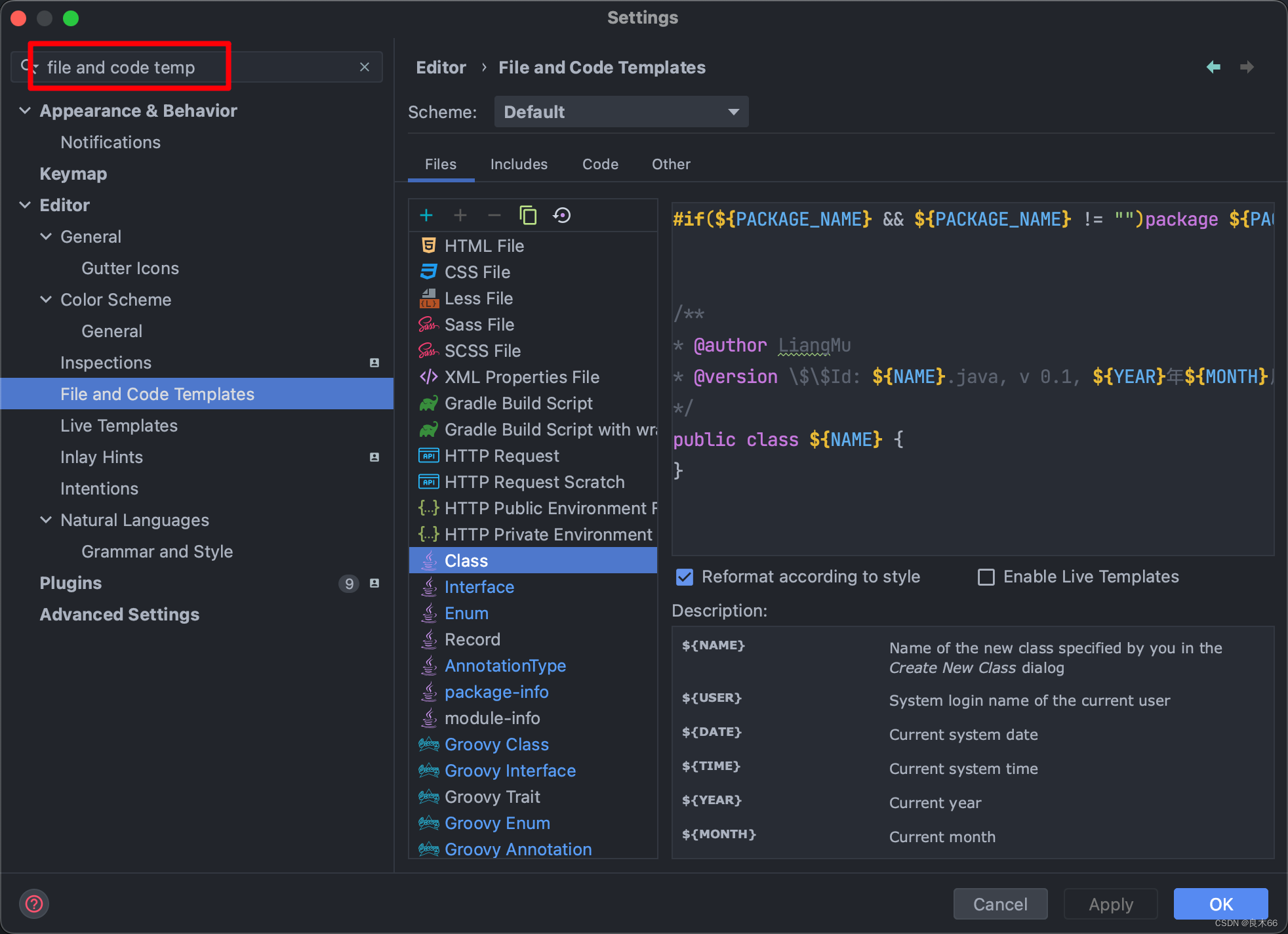This screenshot has height=934, width=1288.
Task: Select the AnnotationType template
Action: click(533, 666)
